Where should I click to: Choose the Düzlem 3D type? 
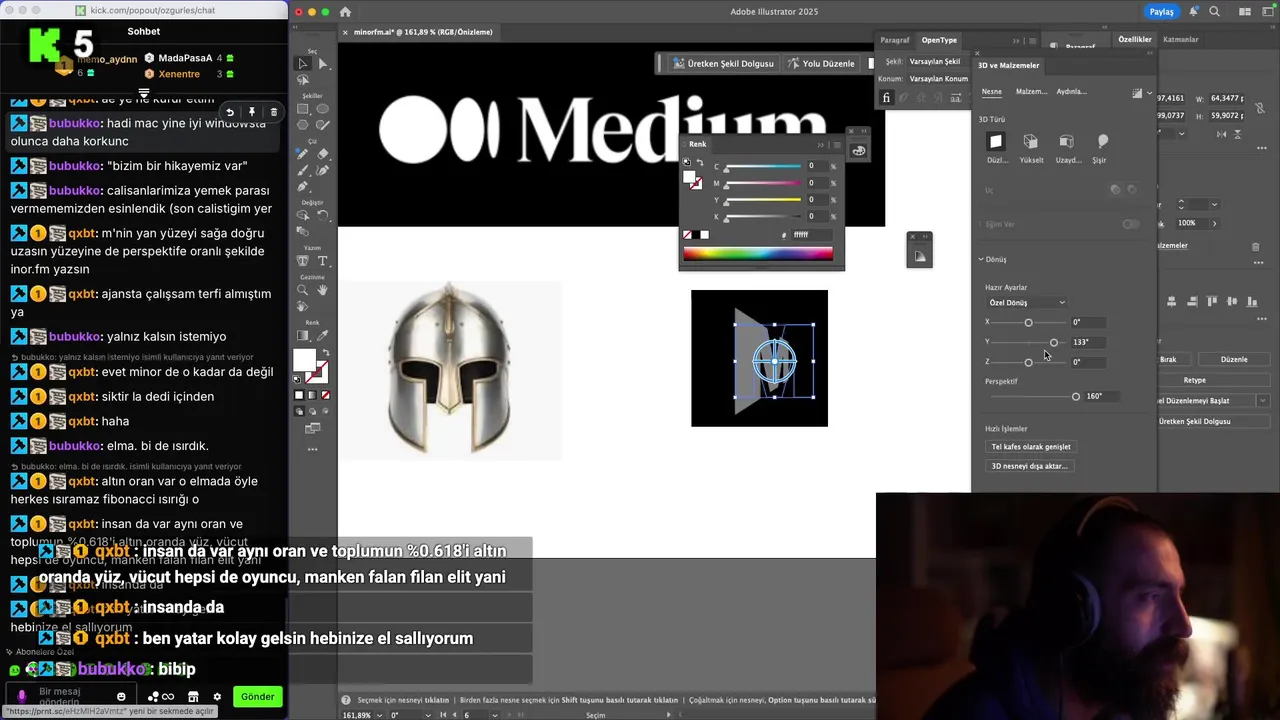coord(996,142)
